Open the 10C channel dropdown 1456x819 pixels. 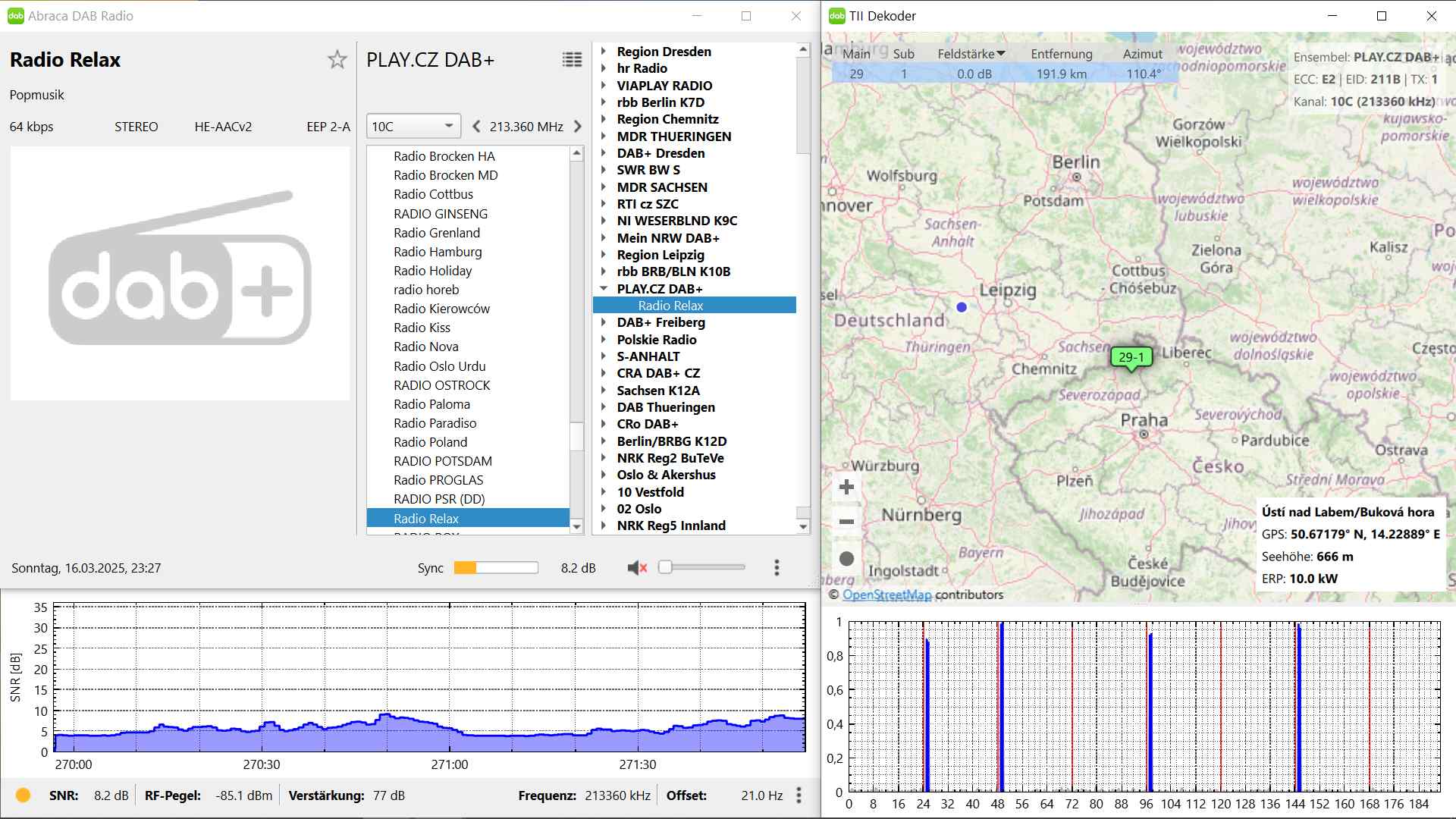tap(413, 127)
